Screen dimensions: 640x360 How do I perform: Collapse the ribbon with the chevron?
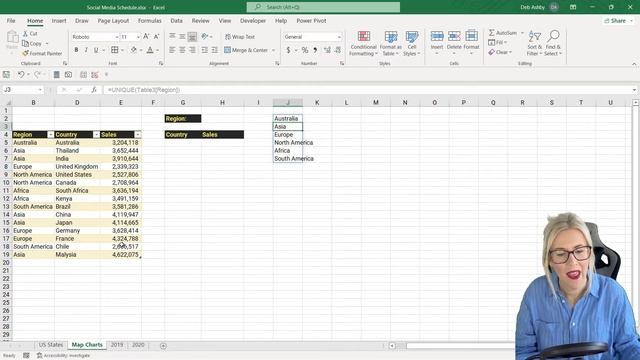coord(634,64)
